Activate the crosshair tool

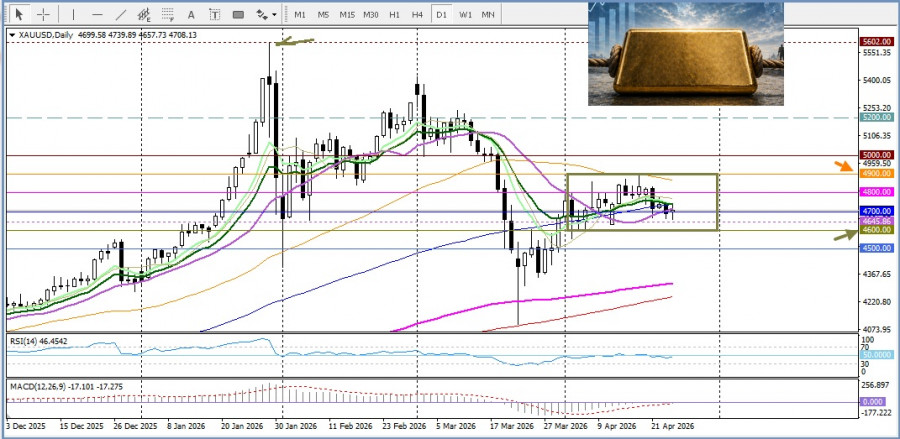[44, 15]
